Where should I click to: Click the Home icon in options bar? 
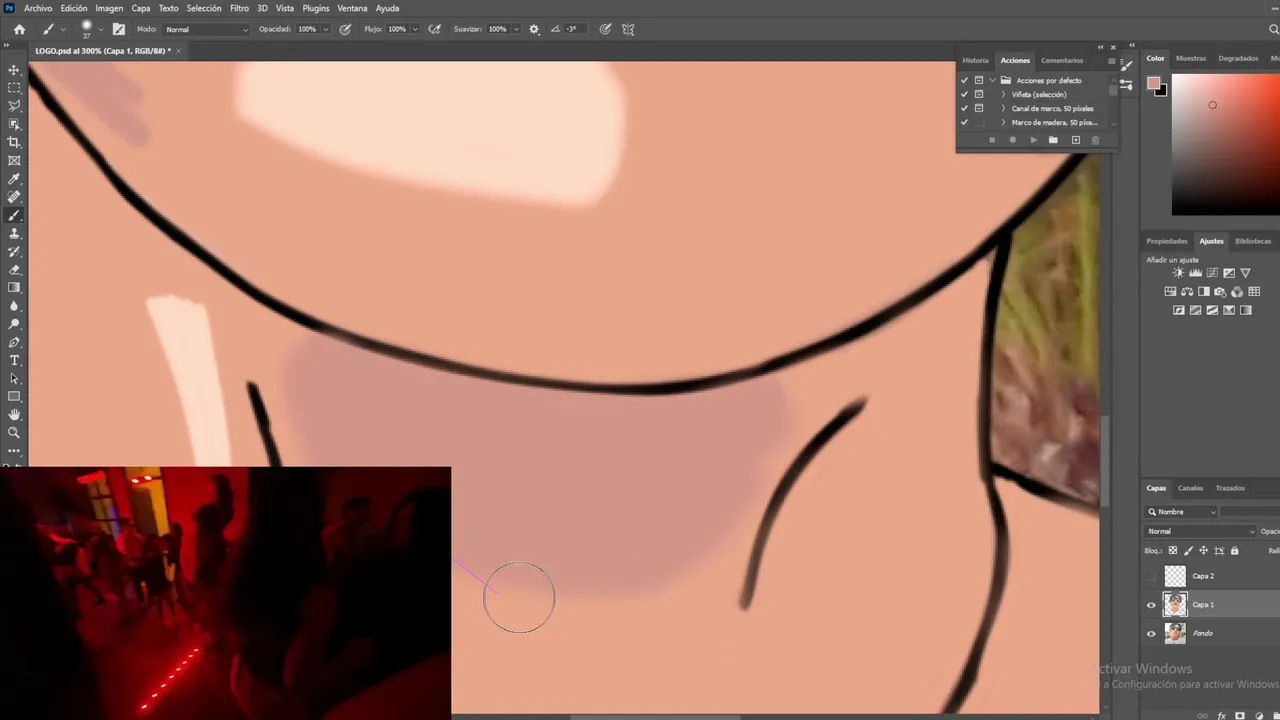click(19, 29)
